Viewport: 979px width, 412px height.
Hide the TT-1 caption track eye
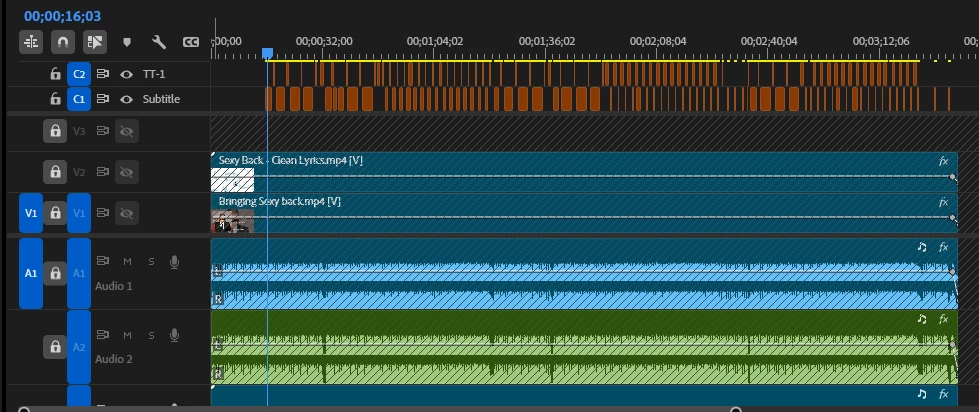[x=127, y=74]
